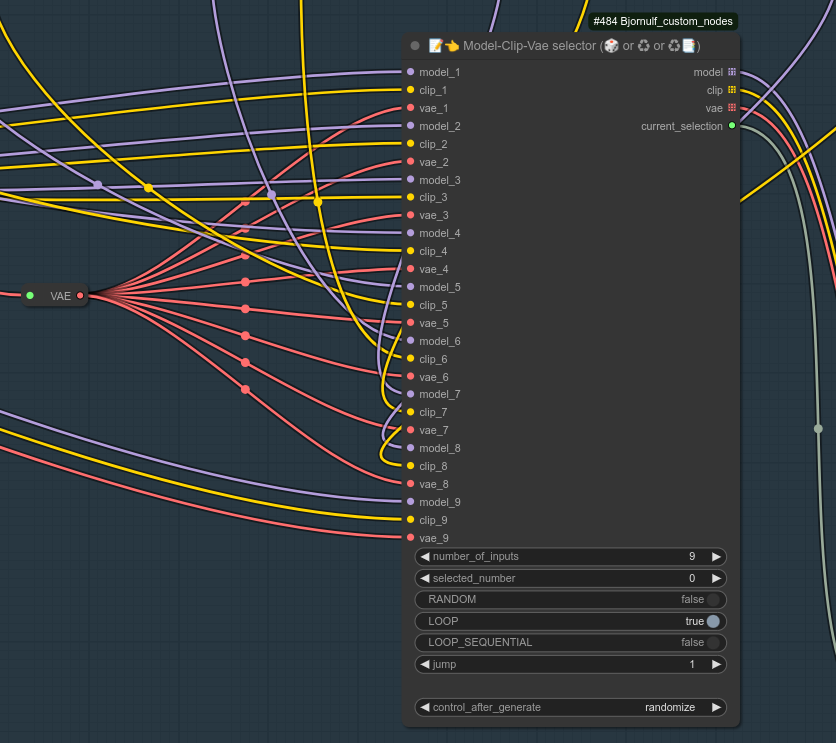Cycle control_after_generate with its right arrow

pos(717,707)
